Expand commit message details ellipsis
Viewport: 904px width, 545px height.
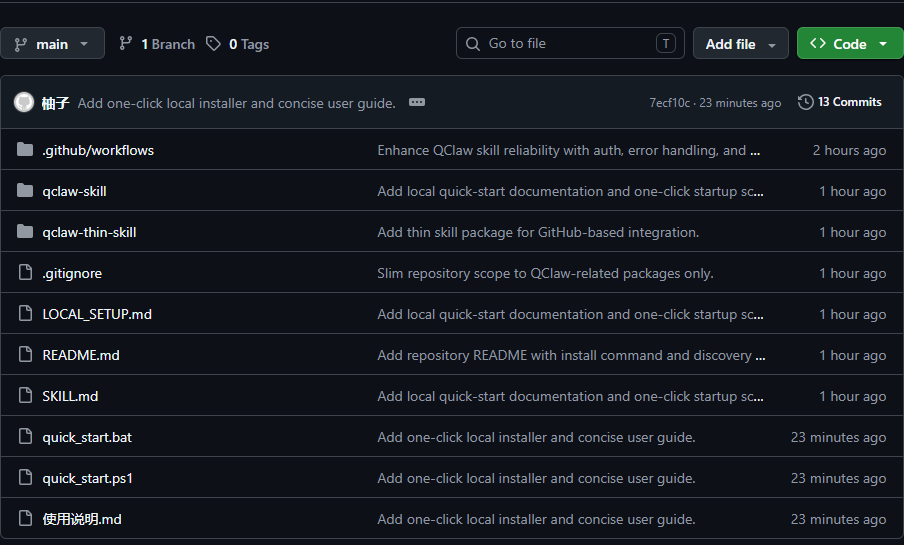(x=417, y=102)
